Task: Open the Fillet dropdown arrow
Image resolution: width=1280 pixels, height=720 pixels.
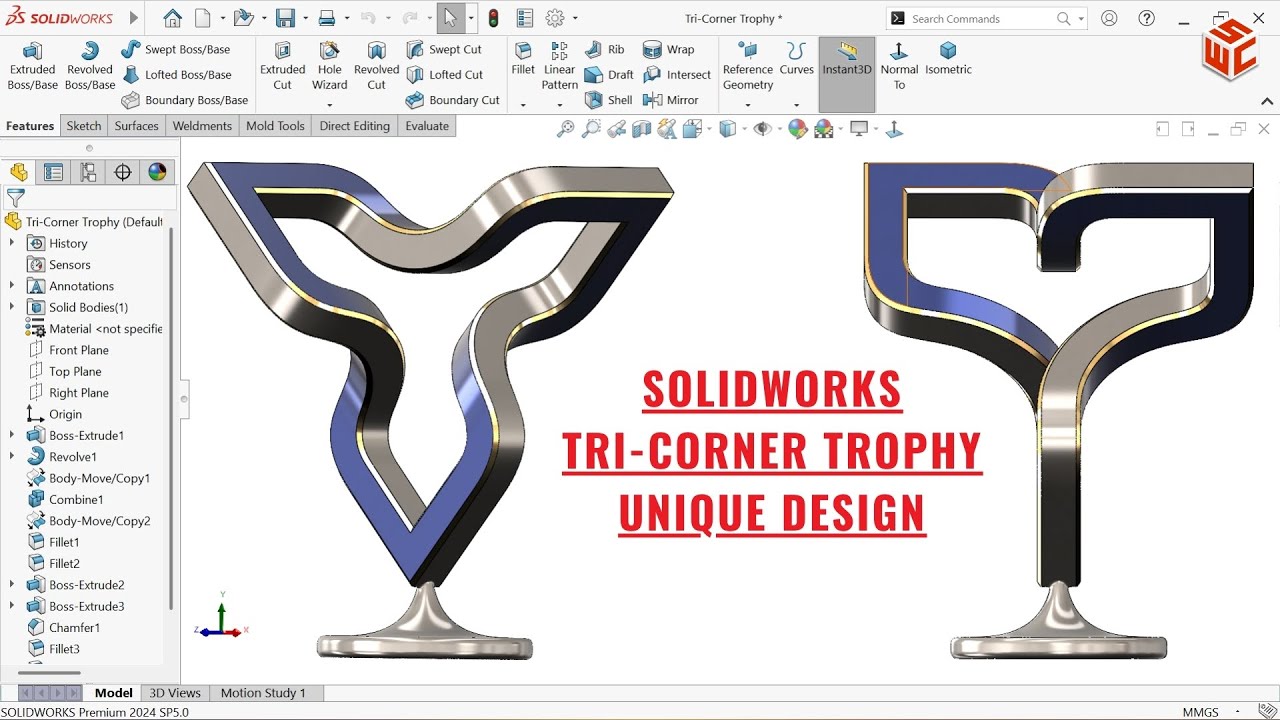Action: click(523, 105)
